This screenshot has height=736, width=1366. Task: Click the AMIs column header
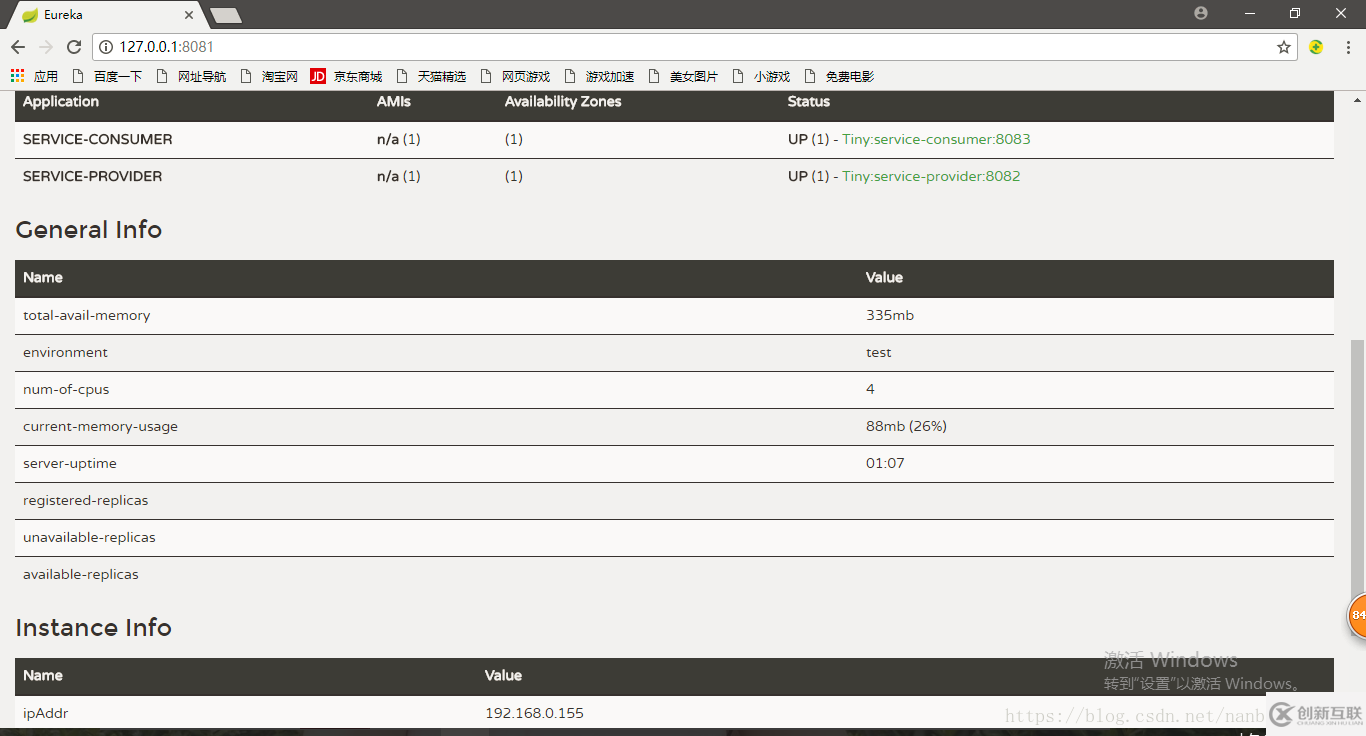coord(394,101)
